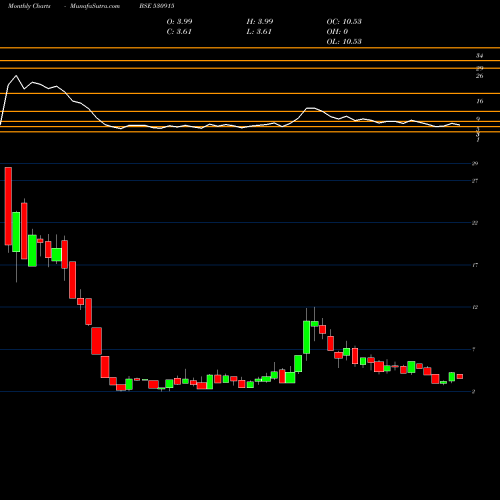The width and height of the screenshot is (500, 500).
Task: Click the '12' price label on candlestick axis
Action: [475, 307]
